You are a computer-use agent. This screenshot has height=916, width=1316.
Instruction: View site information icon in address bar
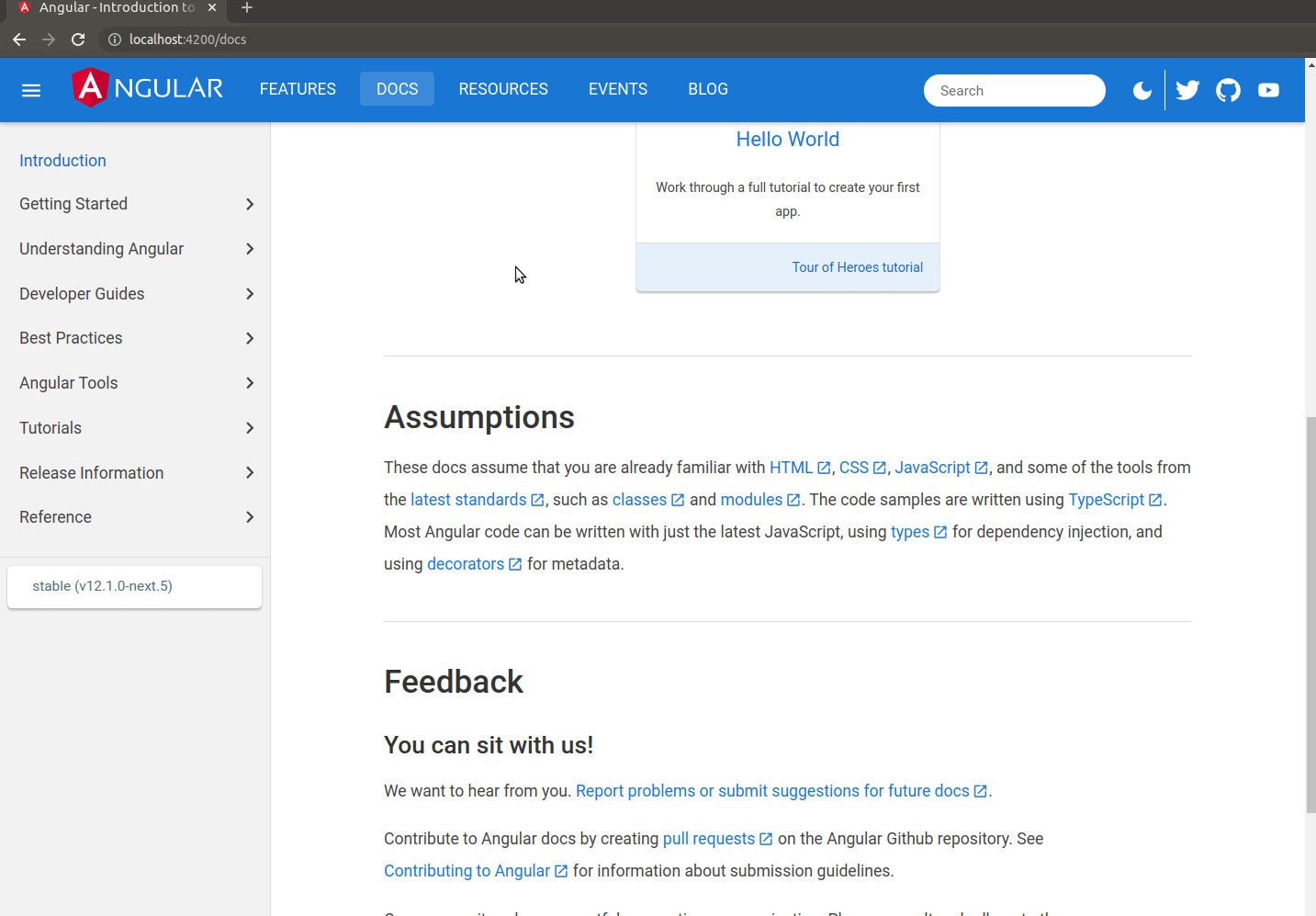pyautogui.click(x=115, y=40)
